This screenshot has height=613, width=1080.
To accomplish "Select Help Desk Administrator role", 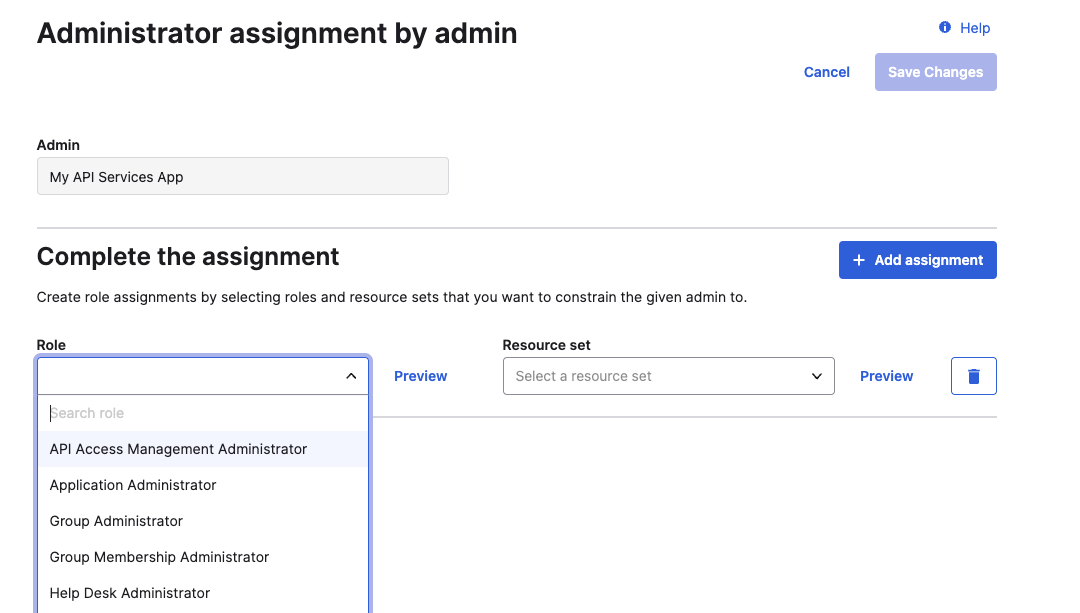I will [x=203, y=593].
